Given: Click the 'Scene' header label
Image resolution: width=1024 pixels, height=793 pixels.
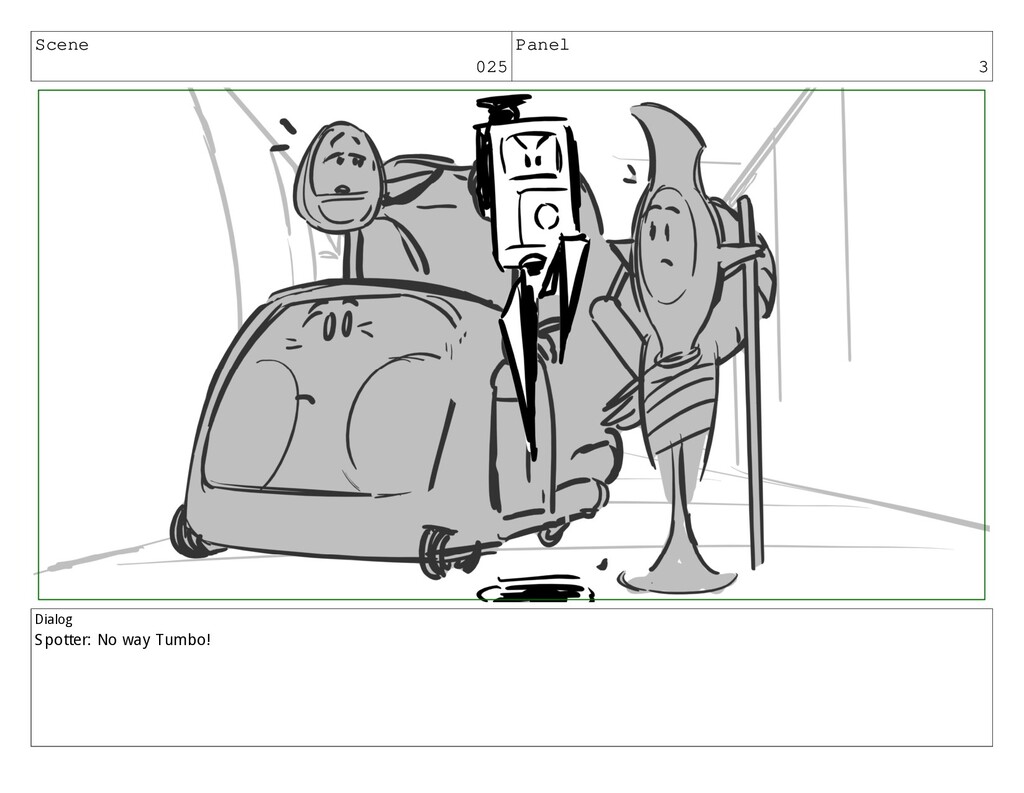Looking at the screenshot, I should (61, 45).
